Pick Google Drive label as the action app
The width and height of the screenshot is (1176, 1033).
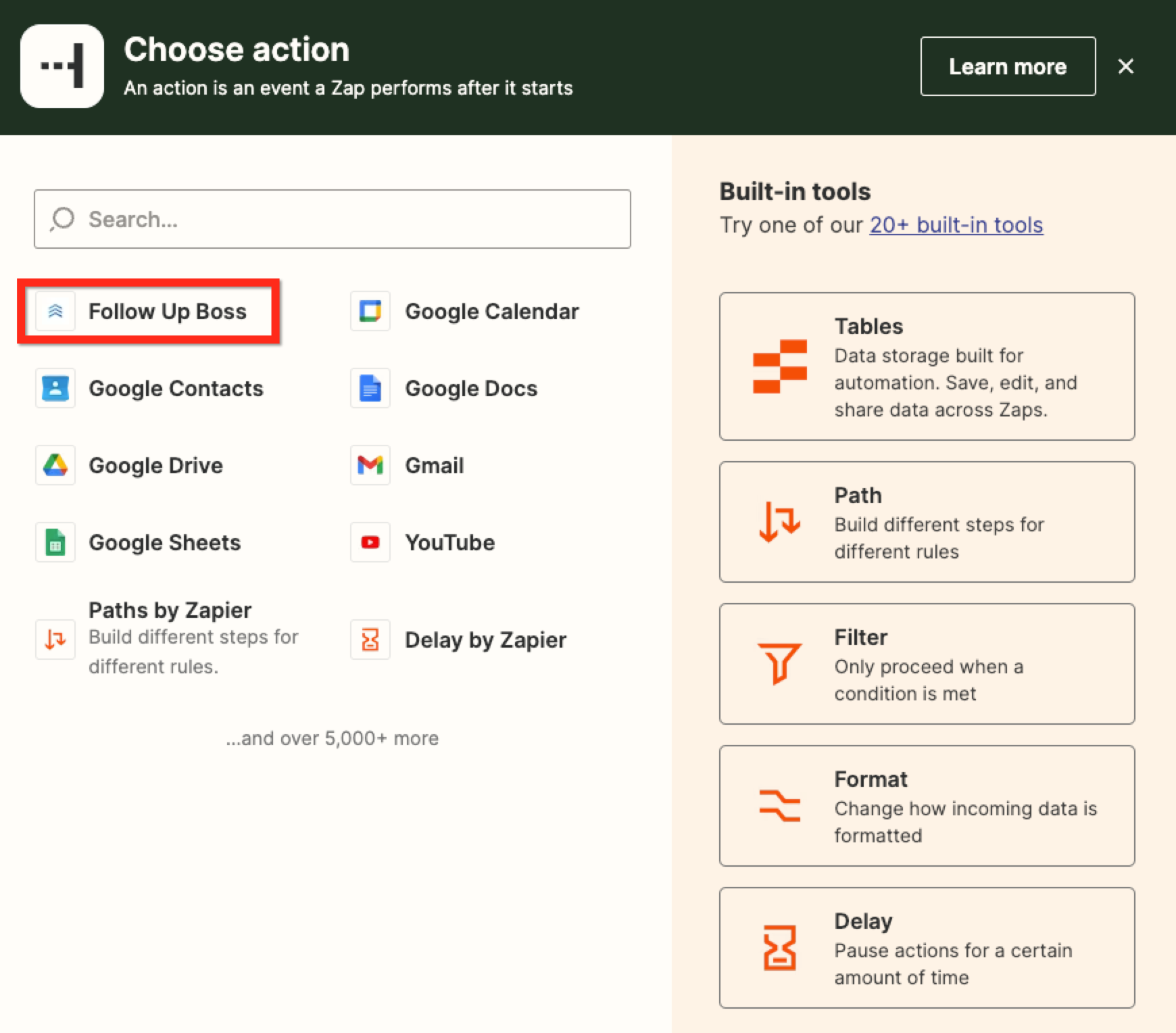click(x=155, y=465)
